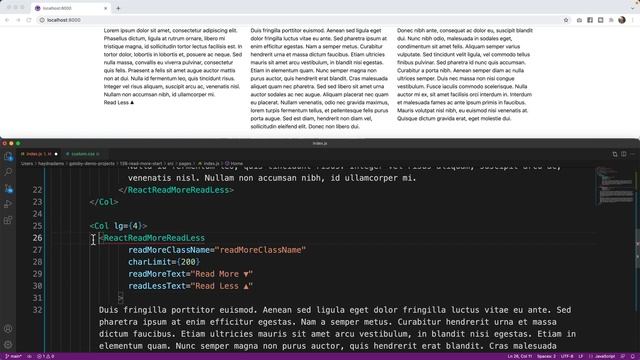Open the editor More Actions menu
The image size is (640, 360).
(633, 154)
